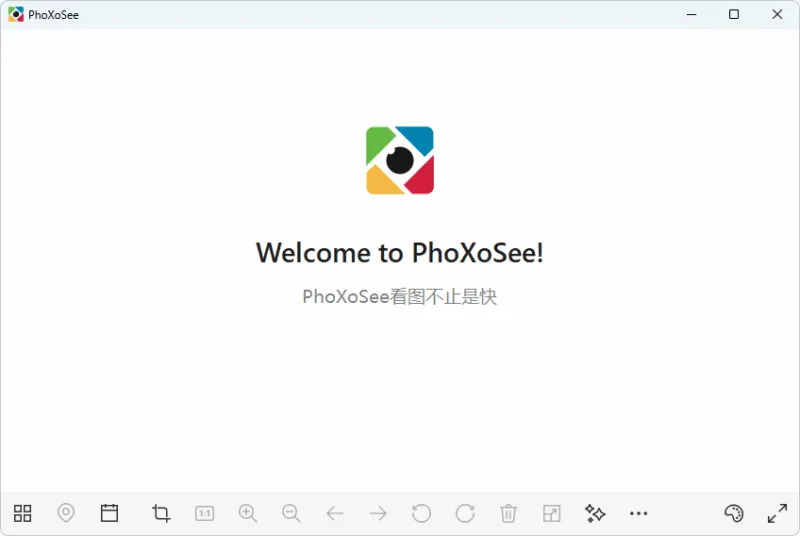
Task: Click the resize image icon
Action: 552,514
